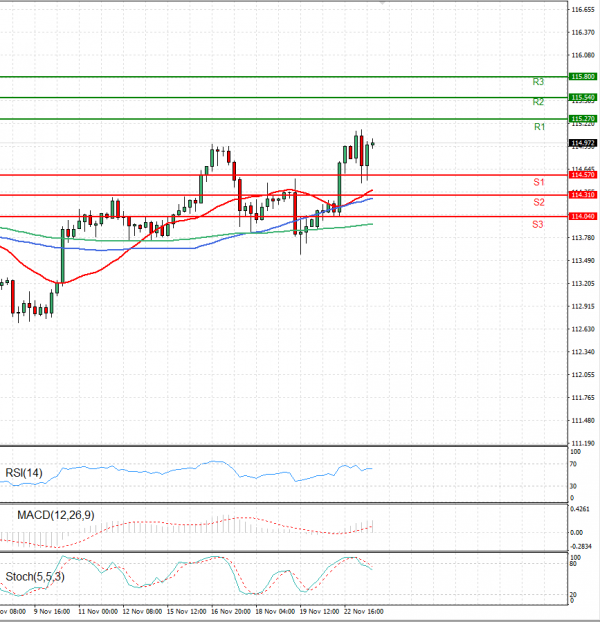Click the 116.655 price axis value
The height and width of the screenshot is (622, 600).
[x=583, y=10]
